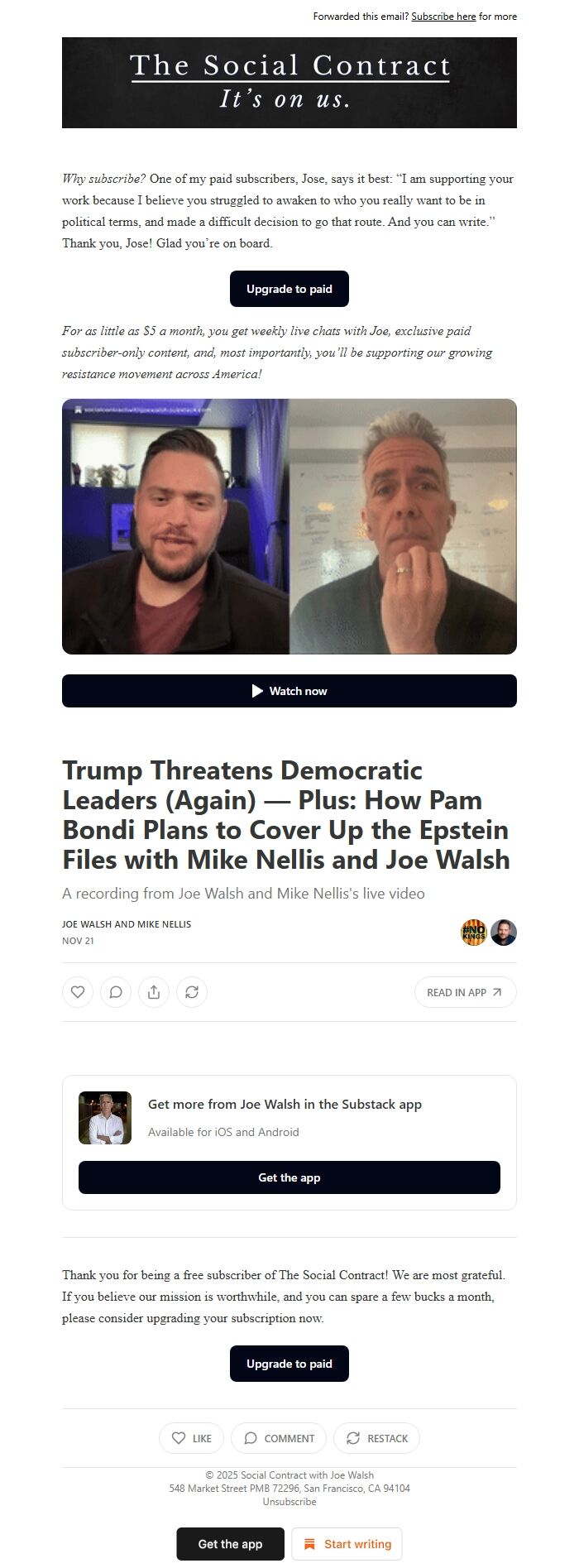Click the Read in App button
Viewport: 579px width, 1568px height.
coord(465,992)
